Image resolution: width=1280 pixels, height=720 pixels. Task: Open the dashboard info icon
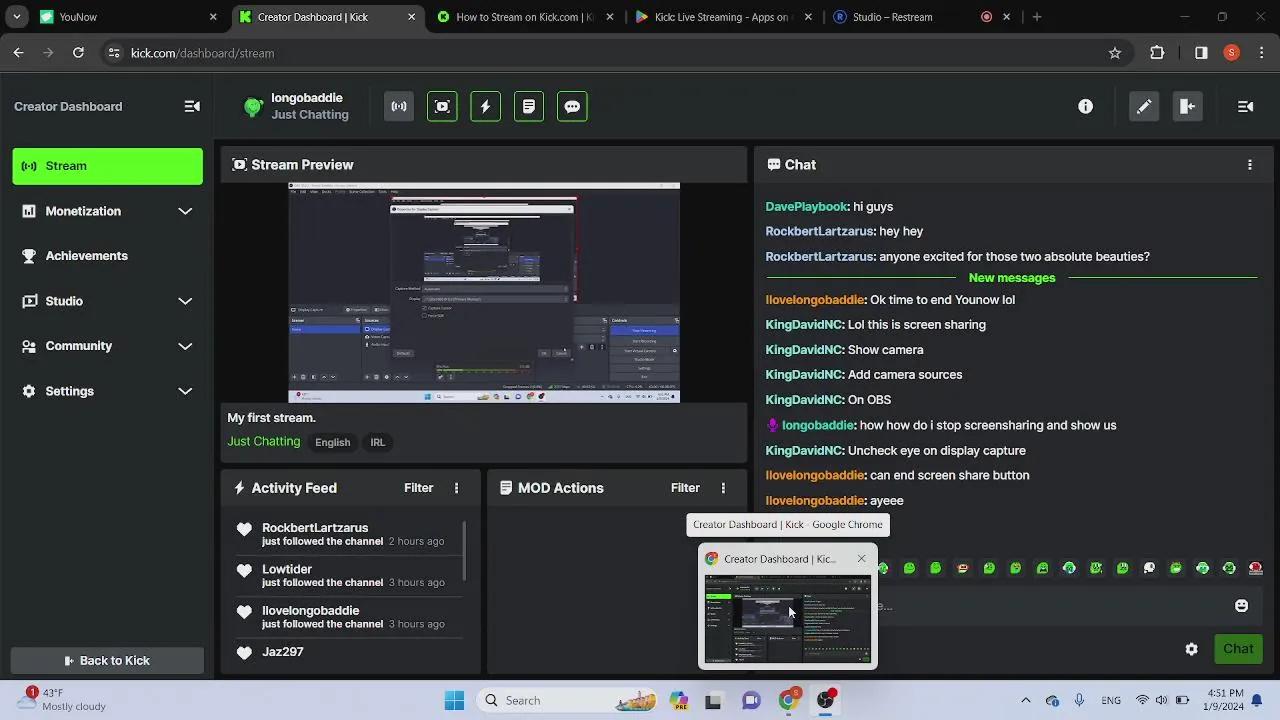(1085, 106)
